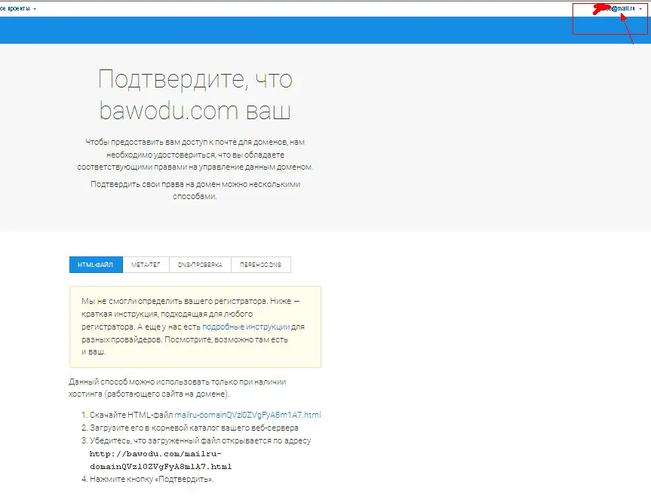Screen dimensions: 651x500
Task: Switch to the Перенос DNS tab
Action: (x=261, y=265)
